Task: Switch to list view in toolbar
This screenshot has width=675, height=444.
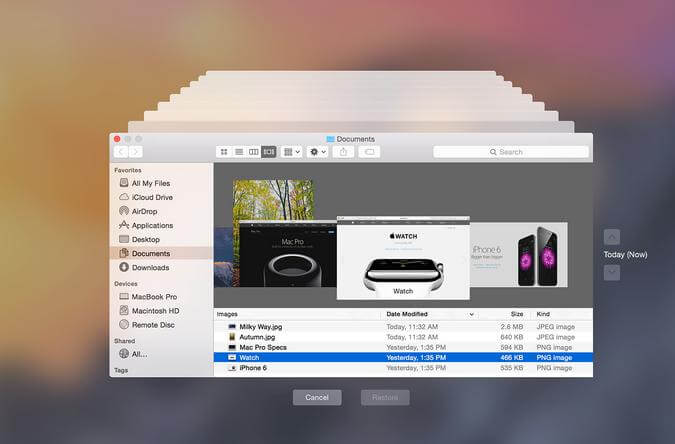Action: click(x=239, y=152)
